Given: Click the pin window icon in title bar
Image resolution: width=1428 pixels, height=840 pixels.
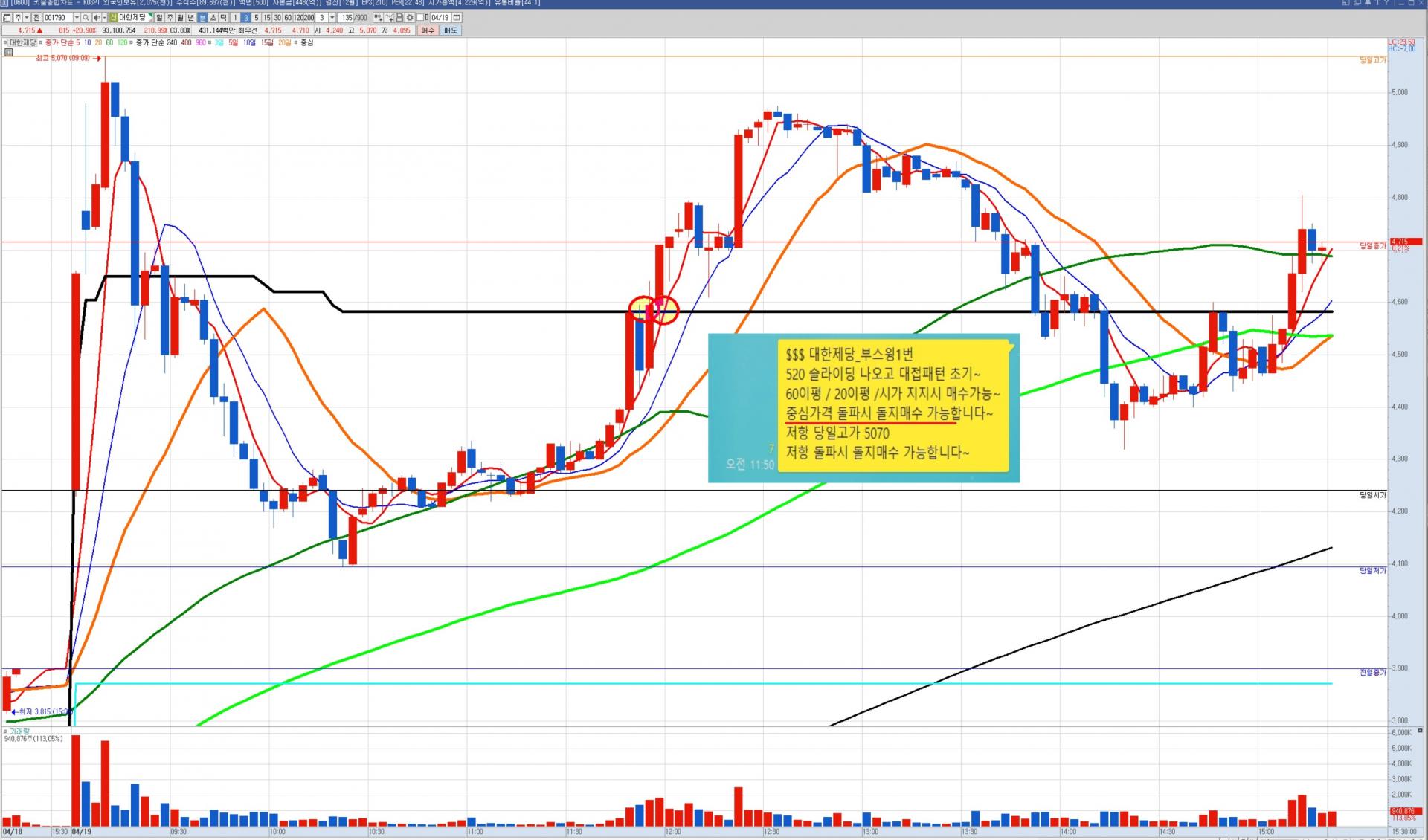Looking at the screenshot, I should pyautogui.click(x=1368, y=3).
